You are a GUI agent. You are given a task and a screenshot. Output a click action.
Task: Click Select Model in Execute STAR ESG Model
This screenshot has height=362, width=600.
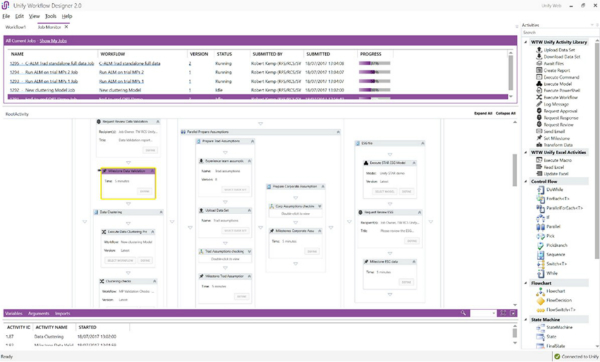click(x=384, y=191)
